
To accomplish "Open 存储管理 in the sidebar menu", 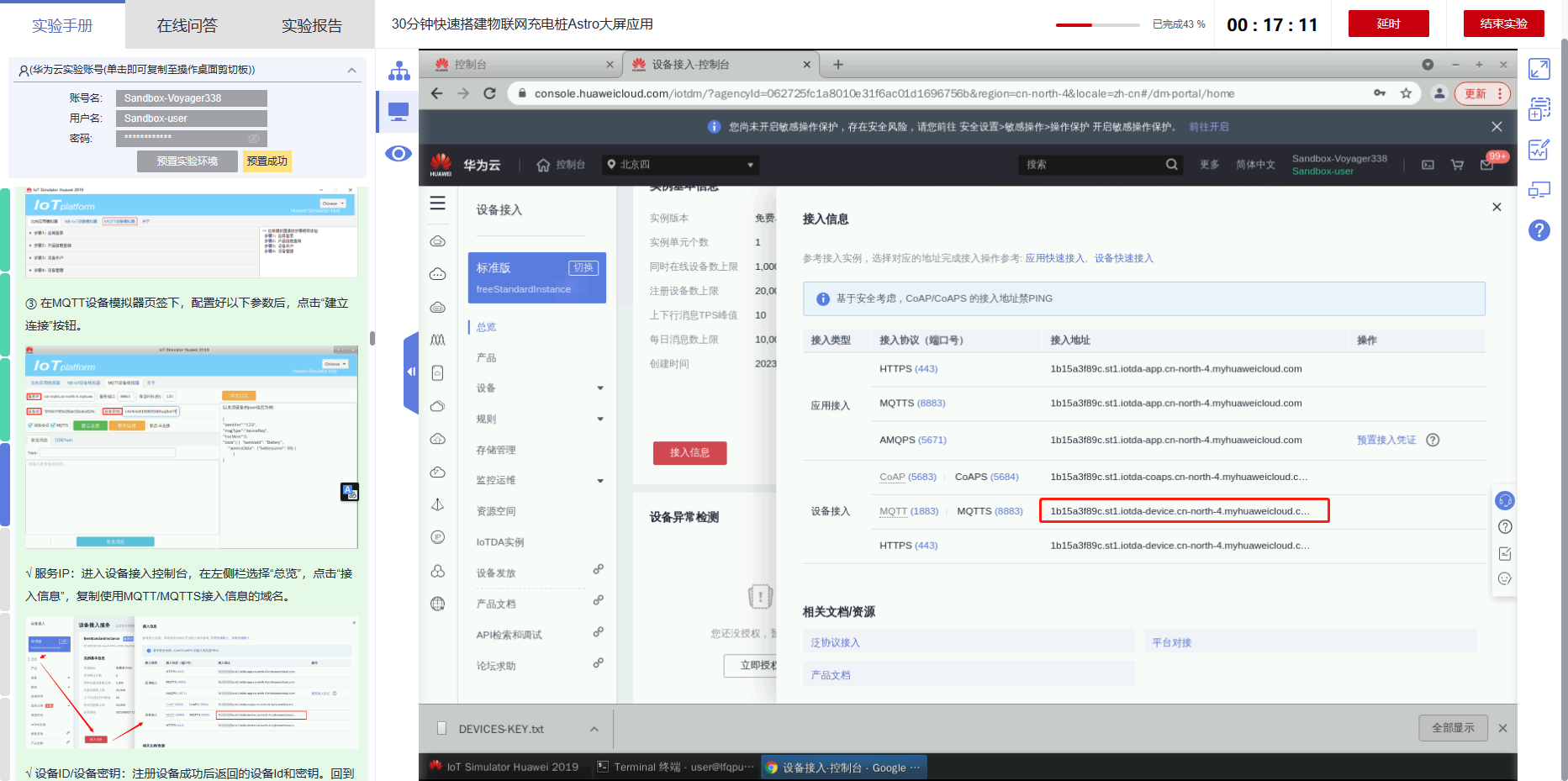I will pyautogui.click(x=496, y=450).
